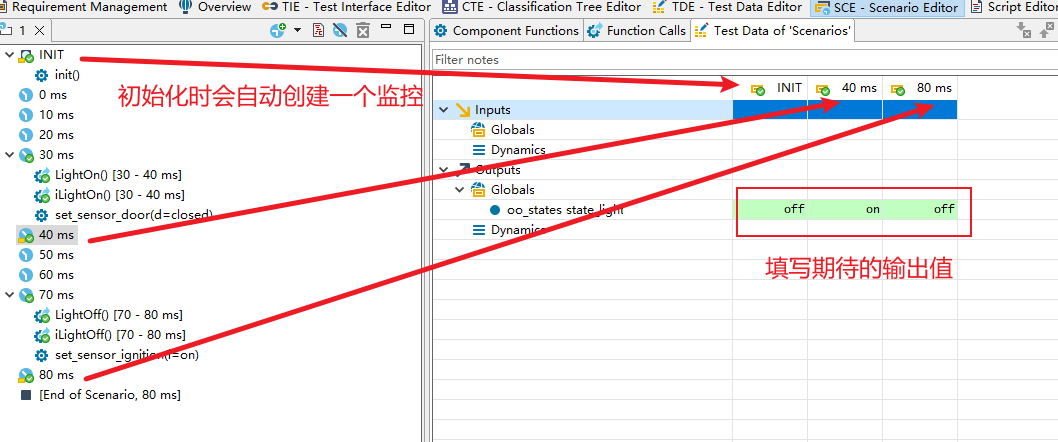Viewport: 1058px width, 442px height.
Task: Click the gear icon of LightOn() item
Action: 42,175
